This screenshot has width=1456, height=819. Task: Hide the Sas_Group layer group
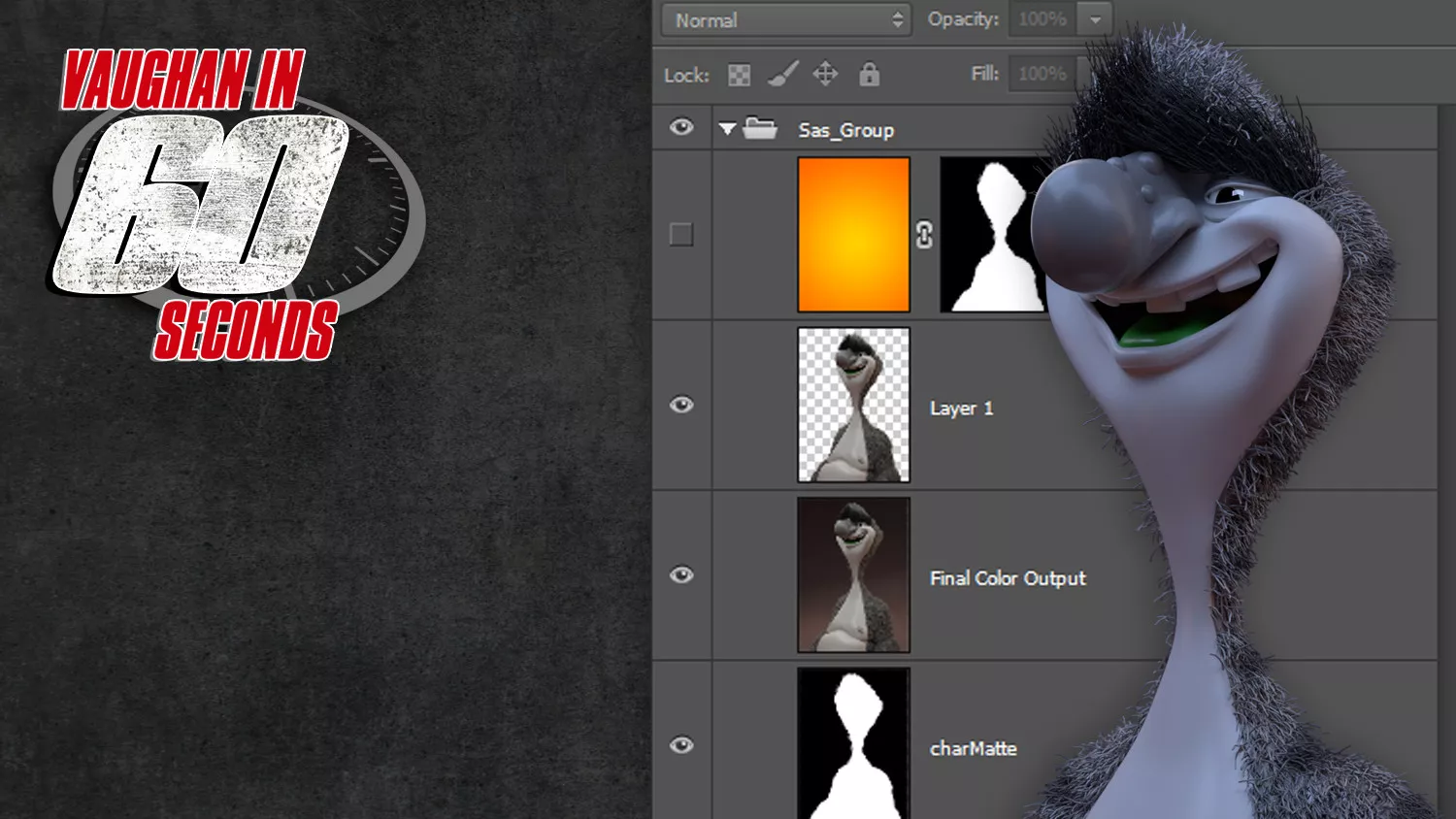click(681, 128)
